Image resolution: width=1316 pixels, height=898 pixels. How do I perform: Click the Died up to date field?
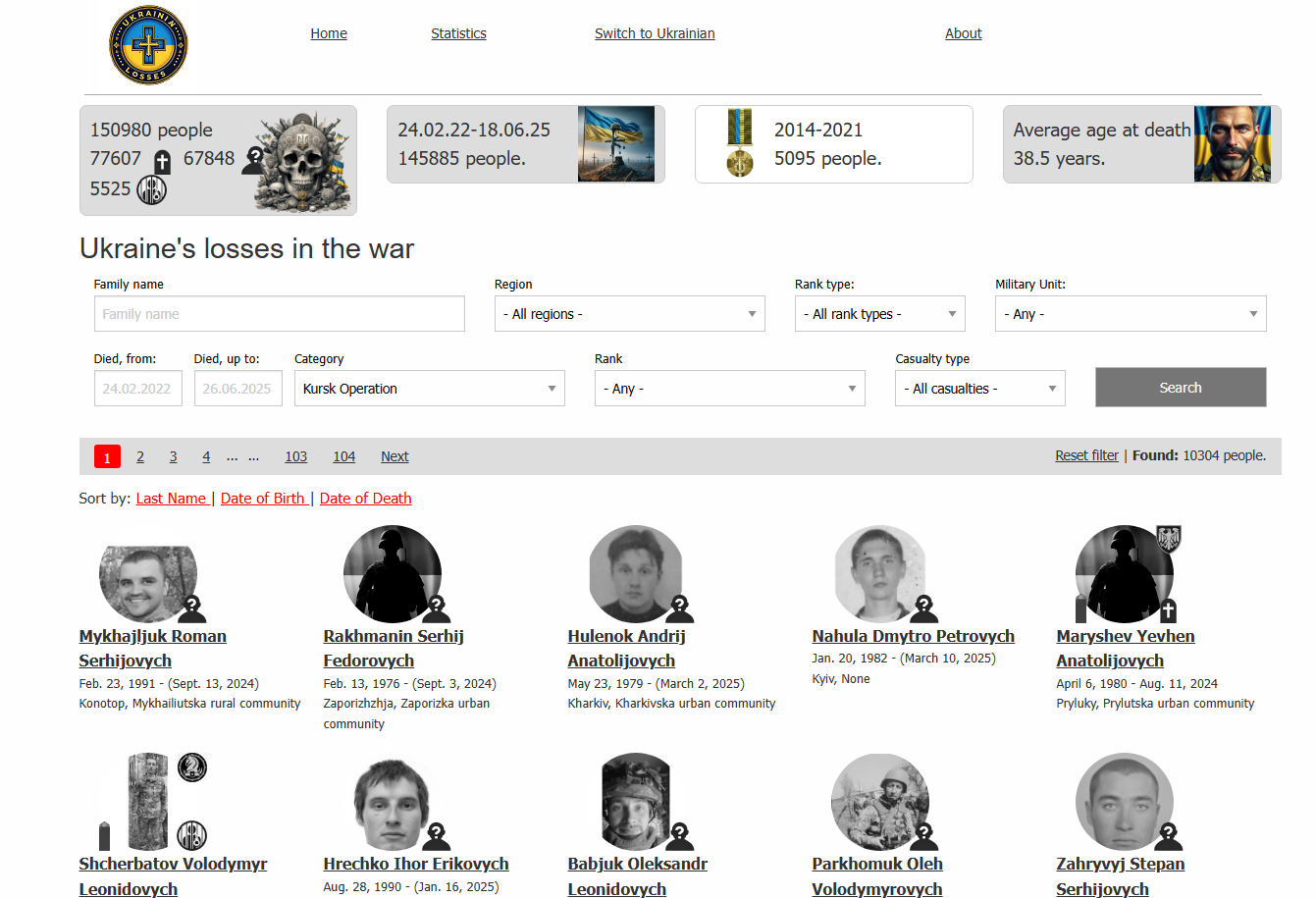[x=238, y=389]
